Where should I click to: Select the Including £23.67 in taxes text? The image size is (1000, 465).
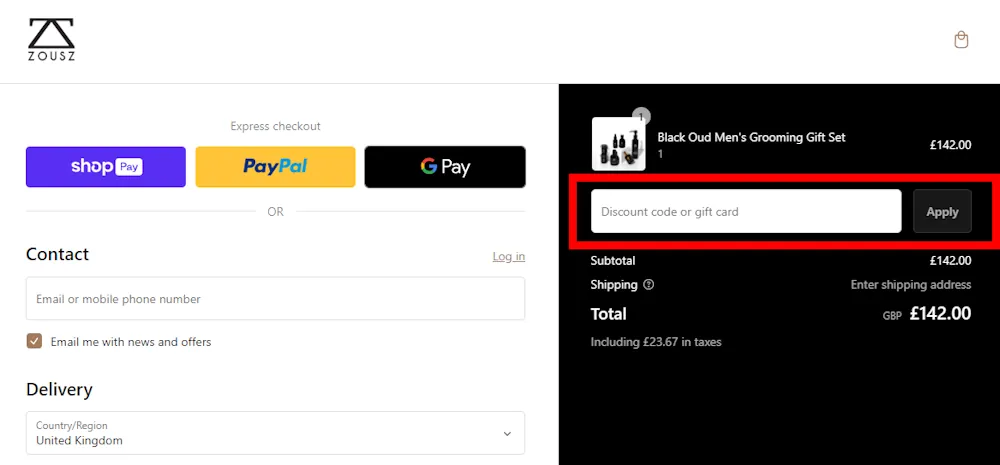tap(656, 342)
